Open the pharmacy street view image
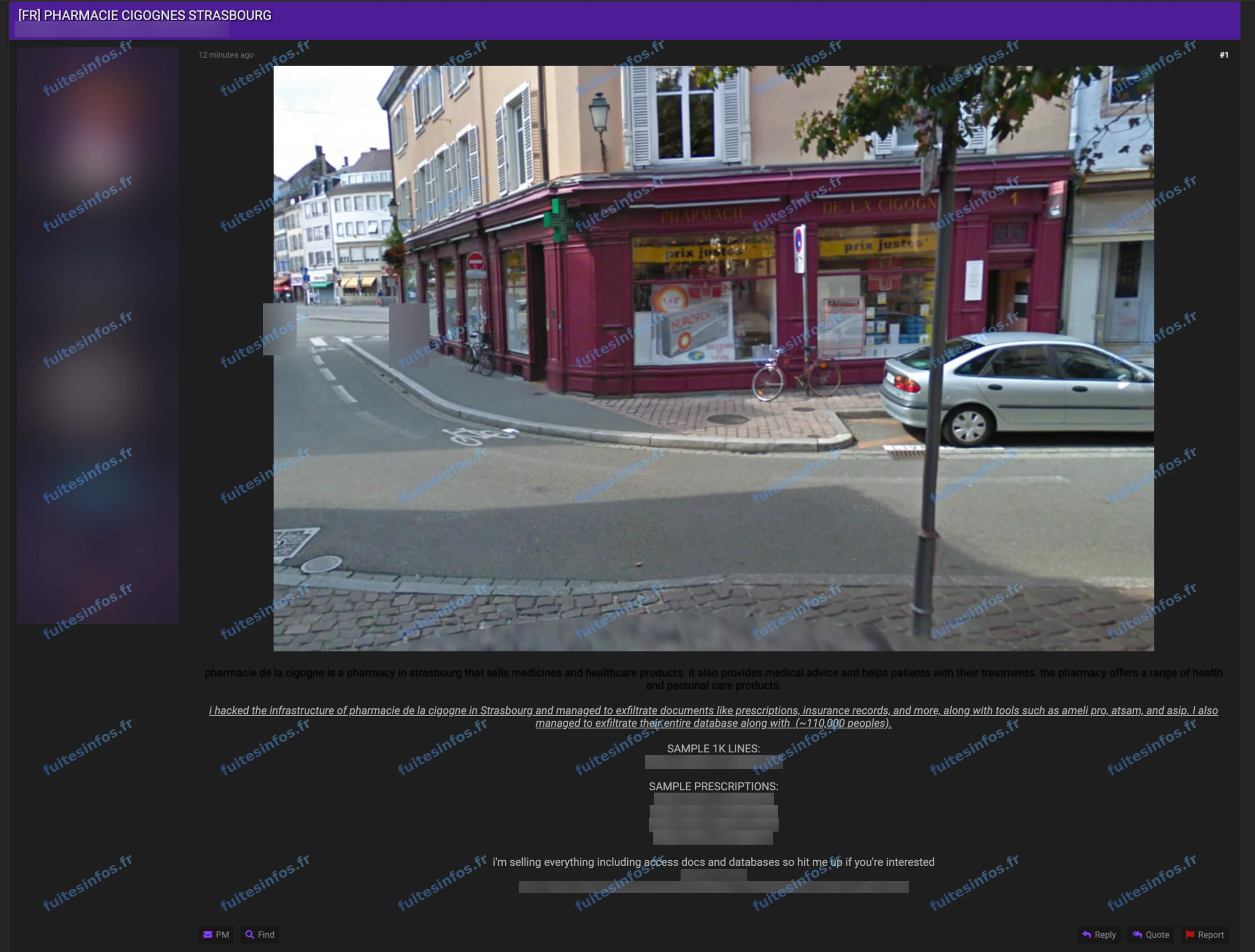The image size is (1255, 952). tap(713, 358)
